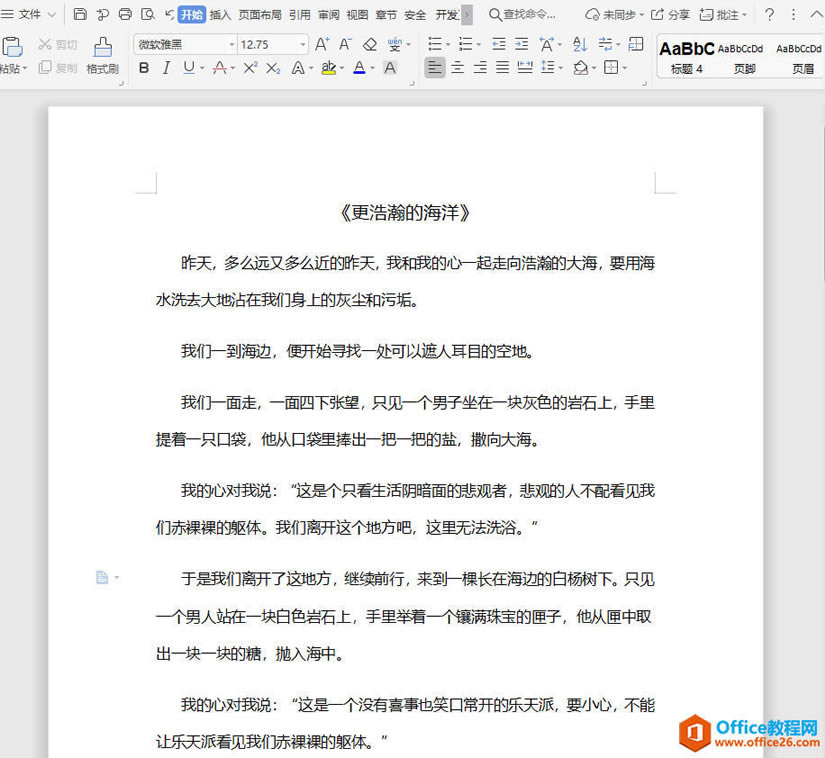The height and width of the screenshot is (758, 825).
Task: Expand the Paste (粘贴) dropdown arrow
Action: pyautogui.click(x=25, y=68)
